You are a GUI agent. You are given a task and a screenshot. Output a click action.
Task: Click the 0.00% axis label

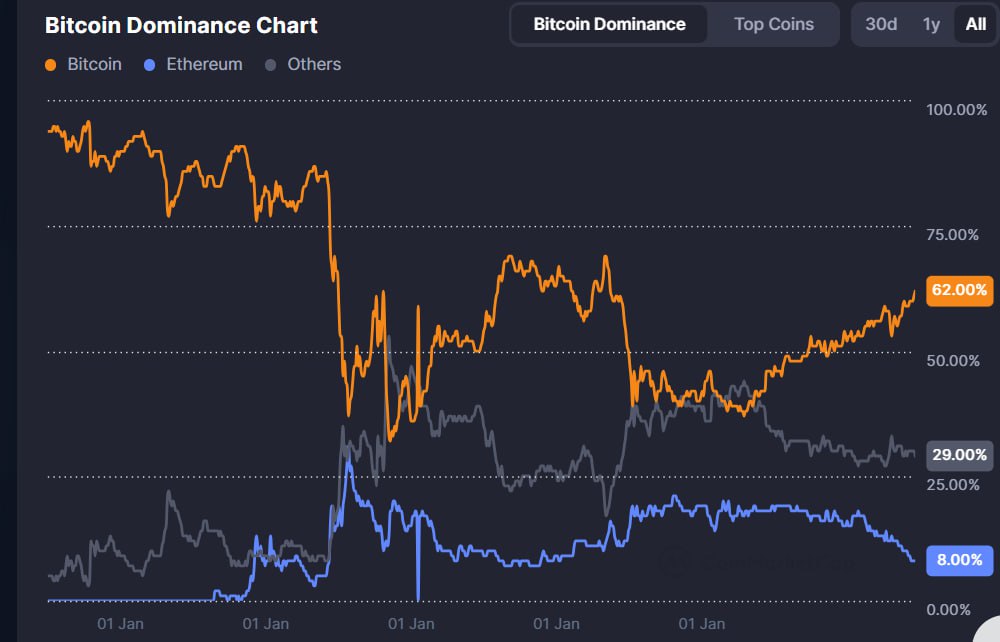pos(948,610)
